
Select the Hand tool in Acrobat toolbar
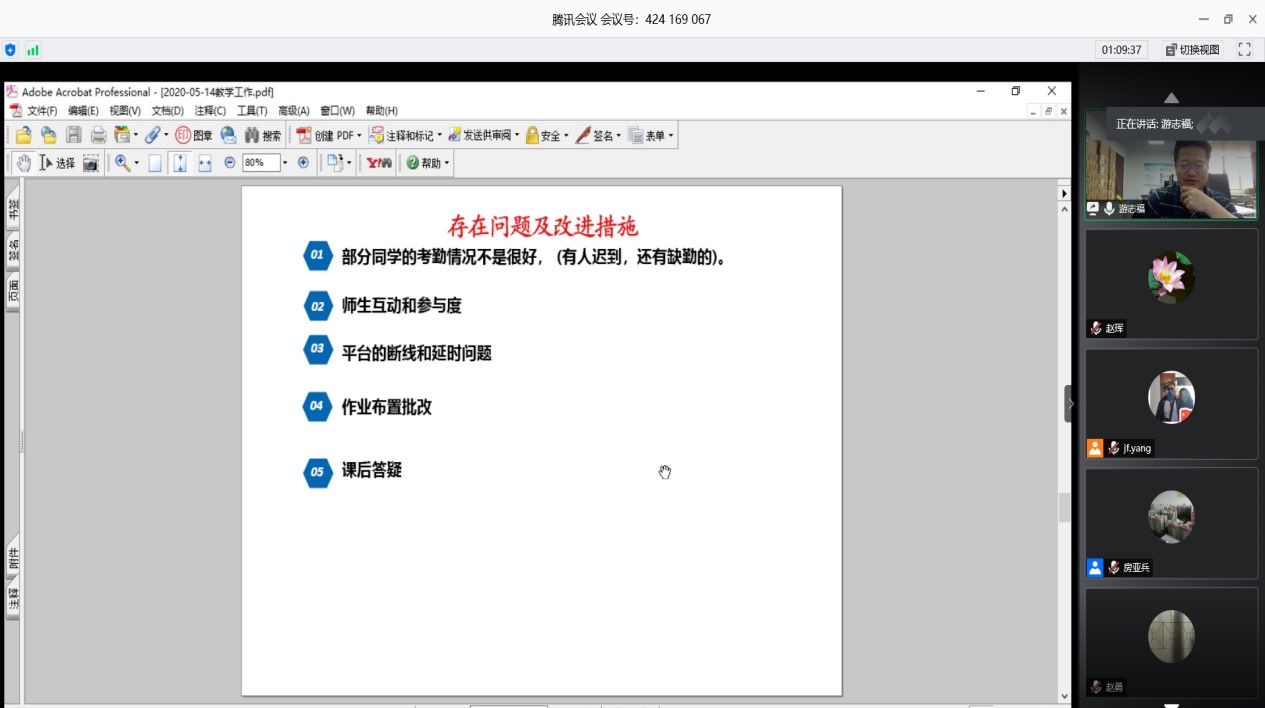coord(23,163)
